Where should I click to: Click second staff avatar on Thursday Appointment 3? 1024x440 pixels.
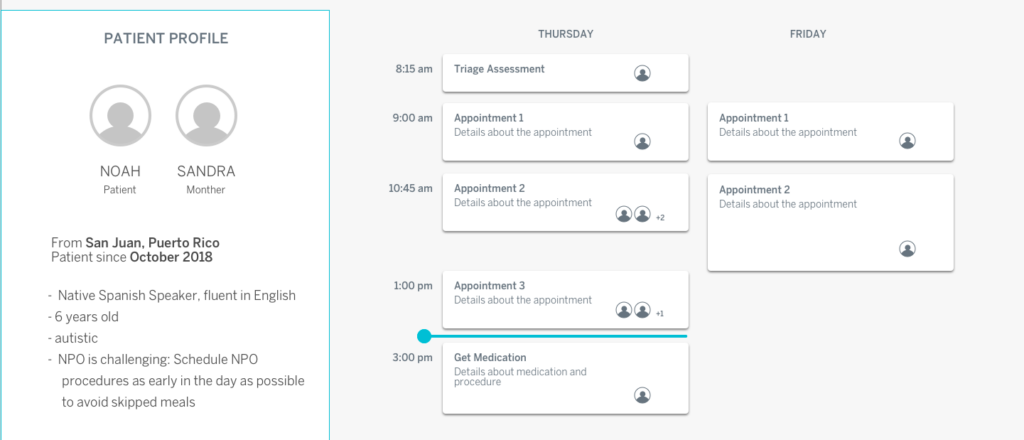pos(643,310)
